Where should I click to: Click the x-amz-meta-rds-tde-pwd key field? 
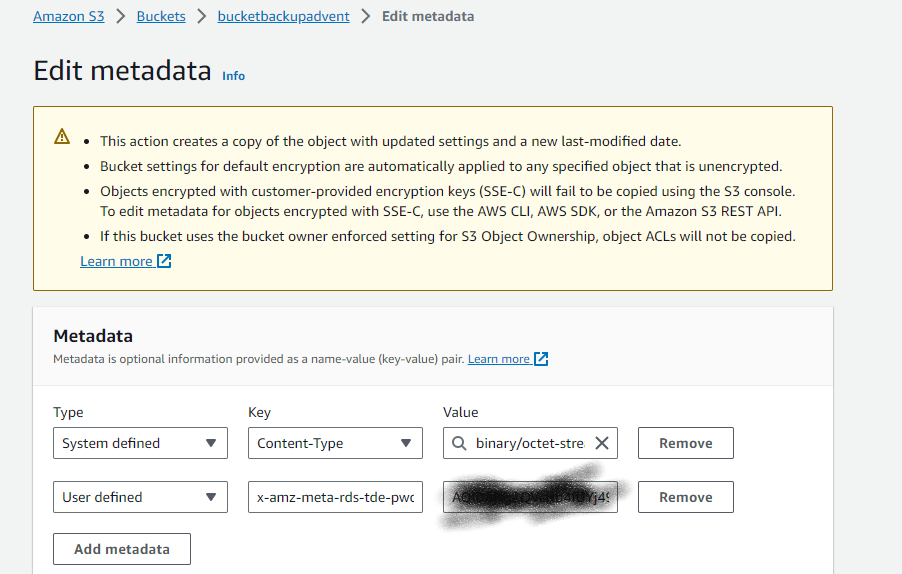click(x=335, y=497)
